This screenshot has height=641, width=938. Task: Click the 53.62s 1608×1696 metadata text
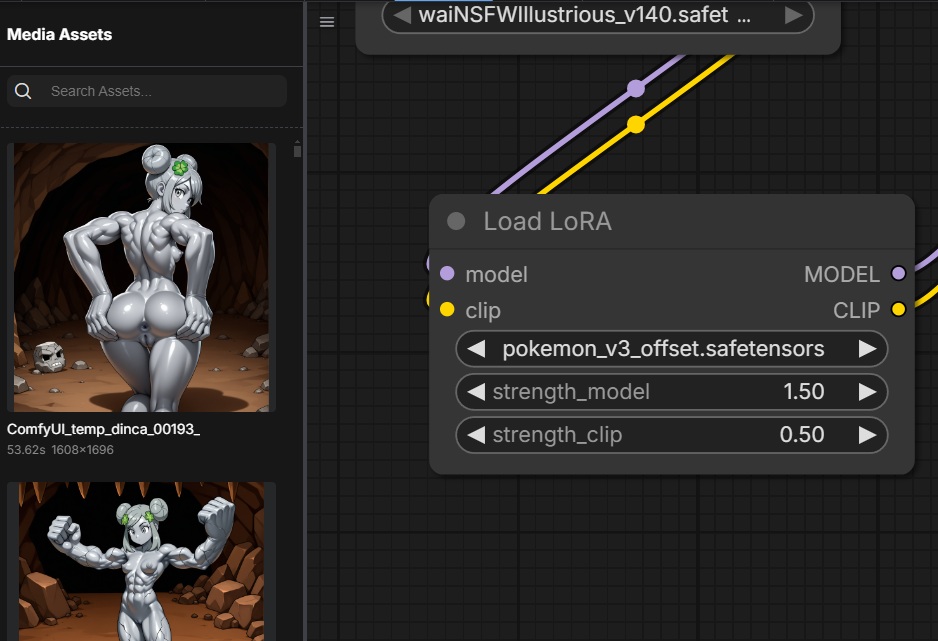60,450
